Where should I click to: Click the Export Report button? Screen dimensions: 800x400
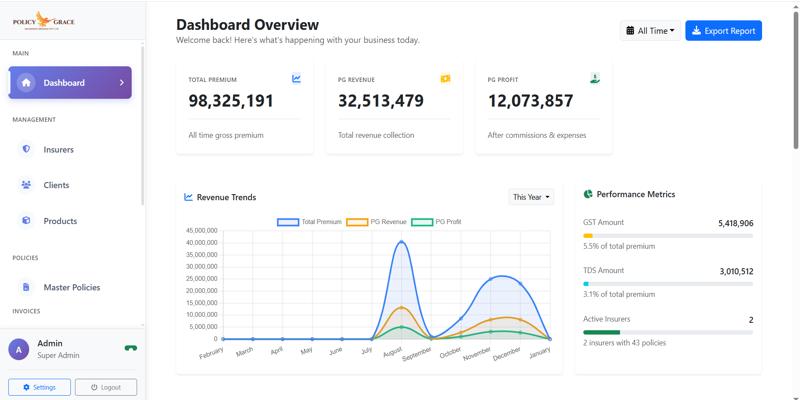(723, 31)
